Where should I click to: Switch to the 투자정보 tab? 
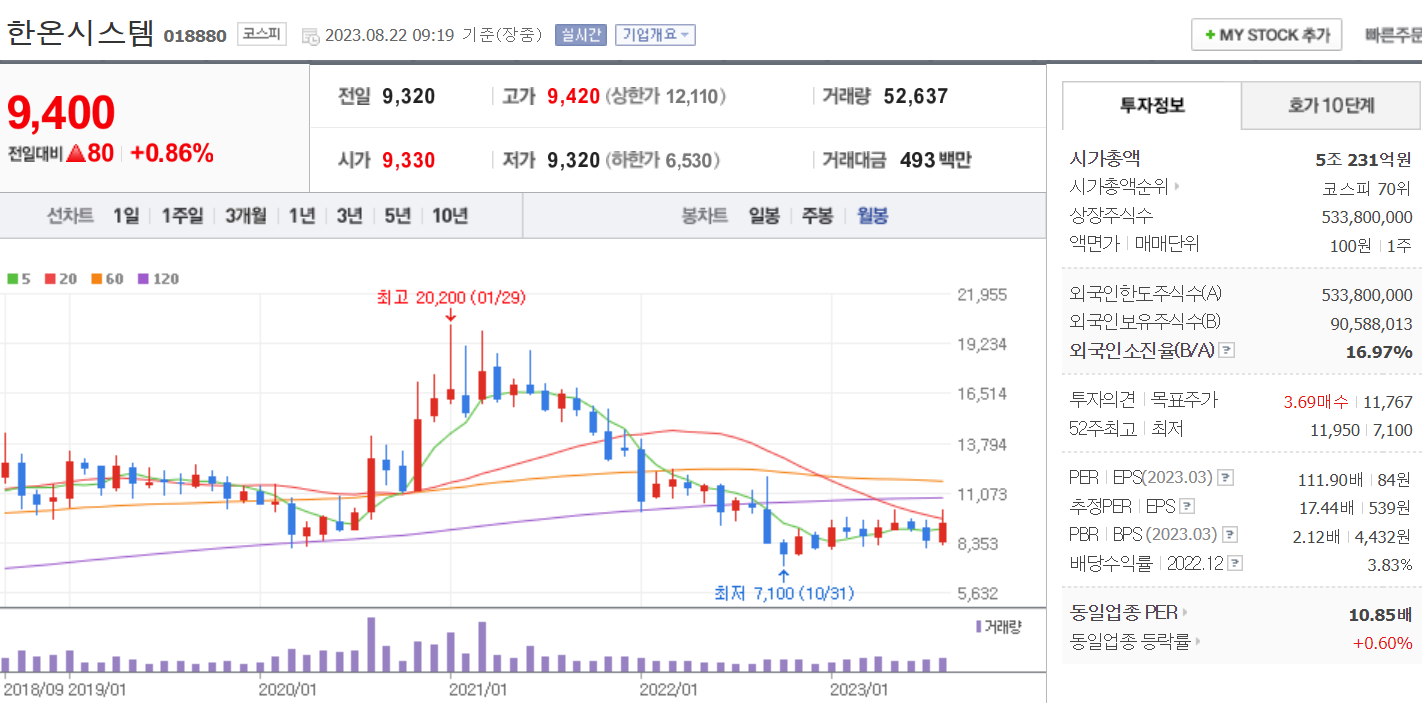pyautogui.click(x=1152, y=106)
